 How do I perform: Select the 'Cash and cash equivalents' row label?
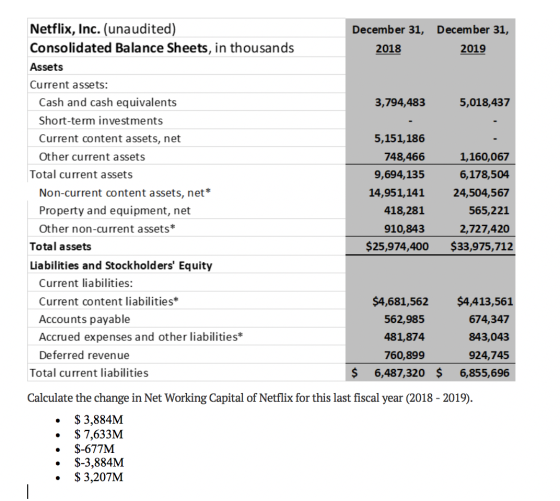coord(108,102)
